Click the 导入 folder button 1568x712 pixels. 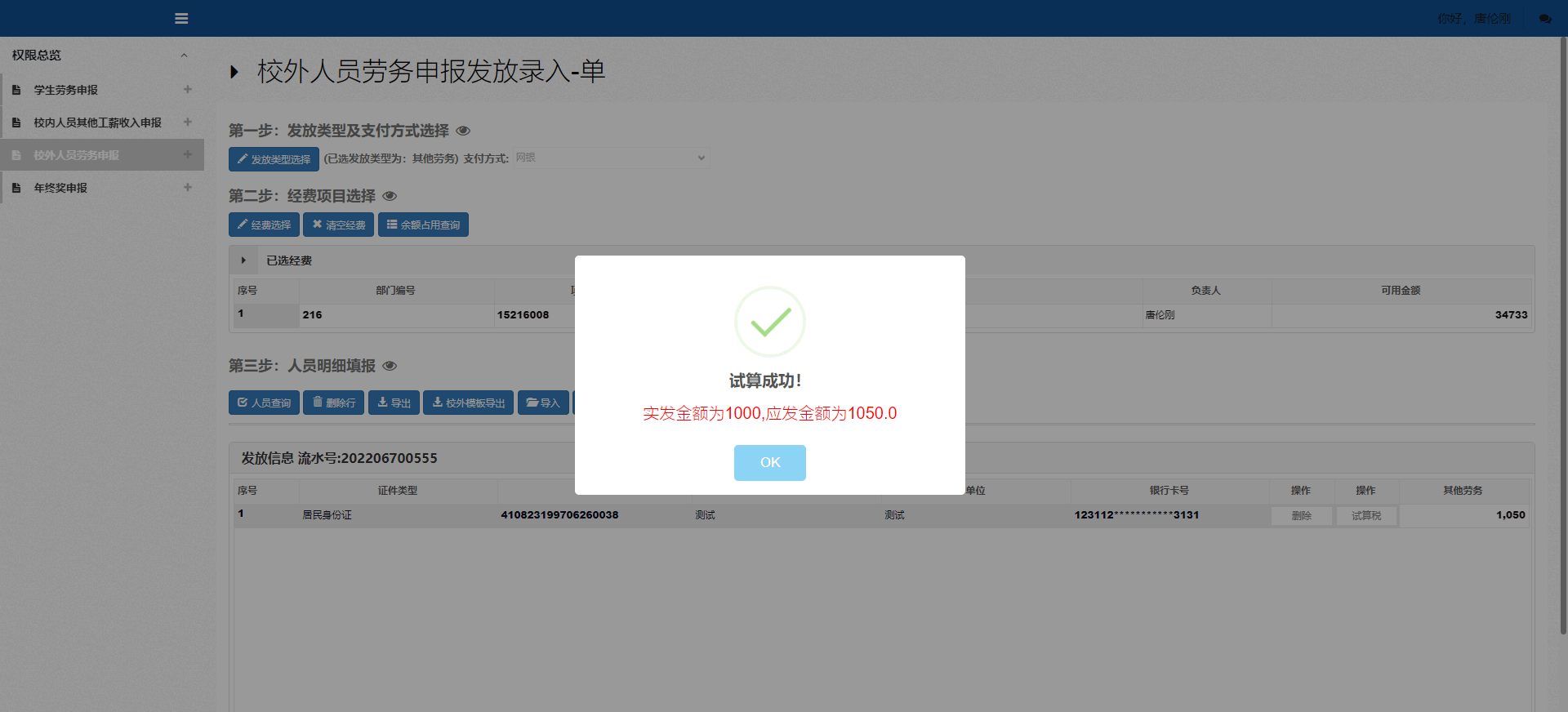[543, 403]
